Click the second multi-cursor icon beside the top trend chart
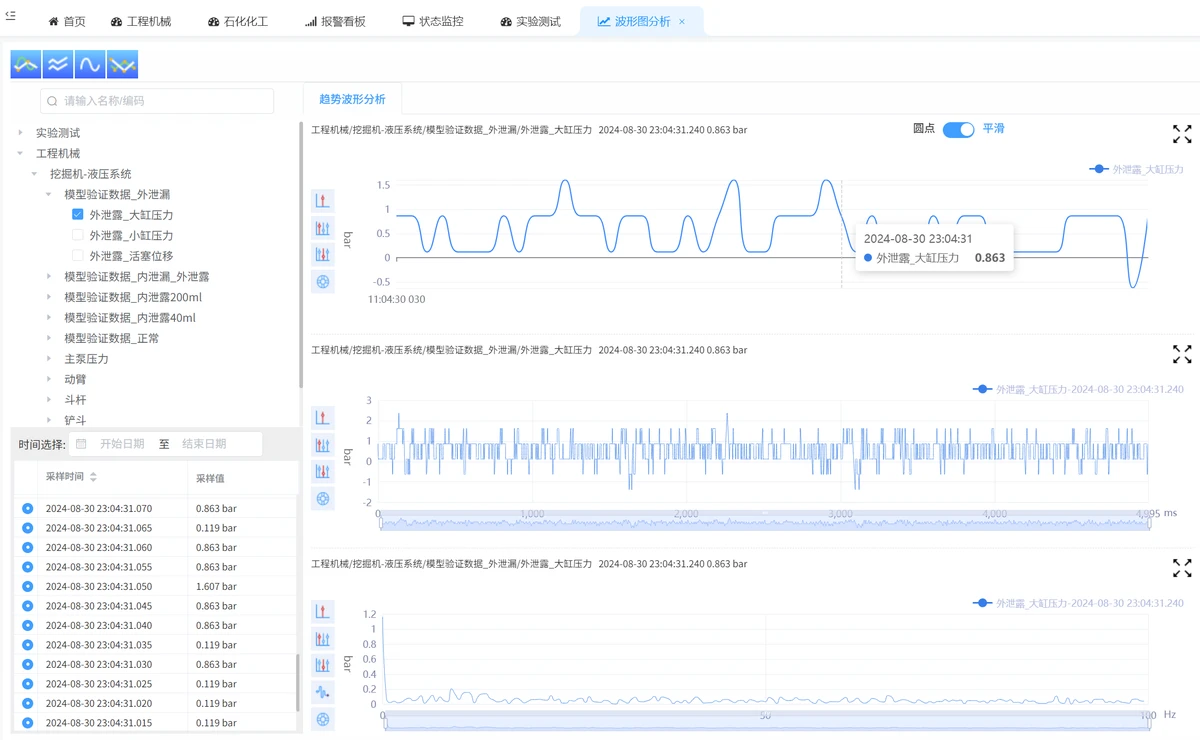The width and height of the screenshot is (1200, 740). tap(322, 228)
